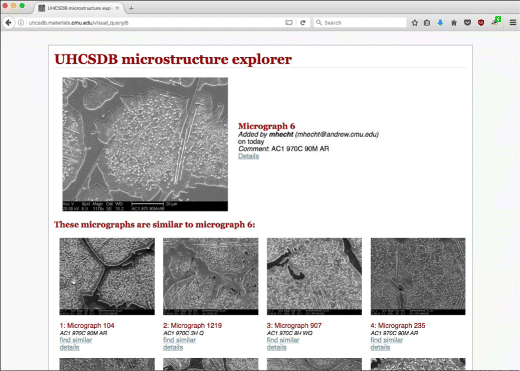Go to browser home icon

454,23
